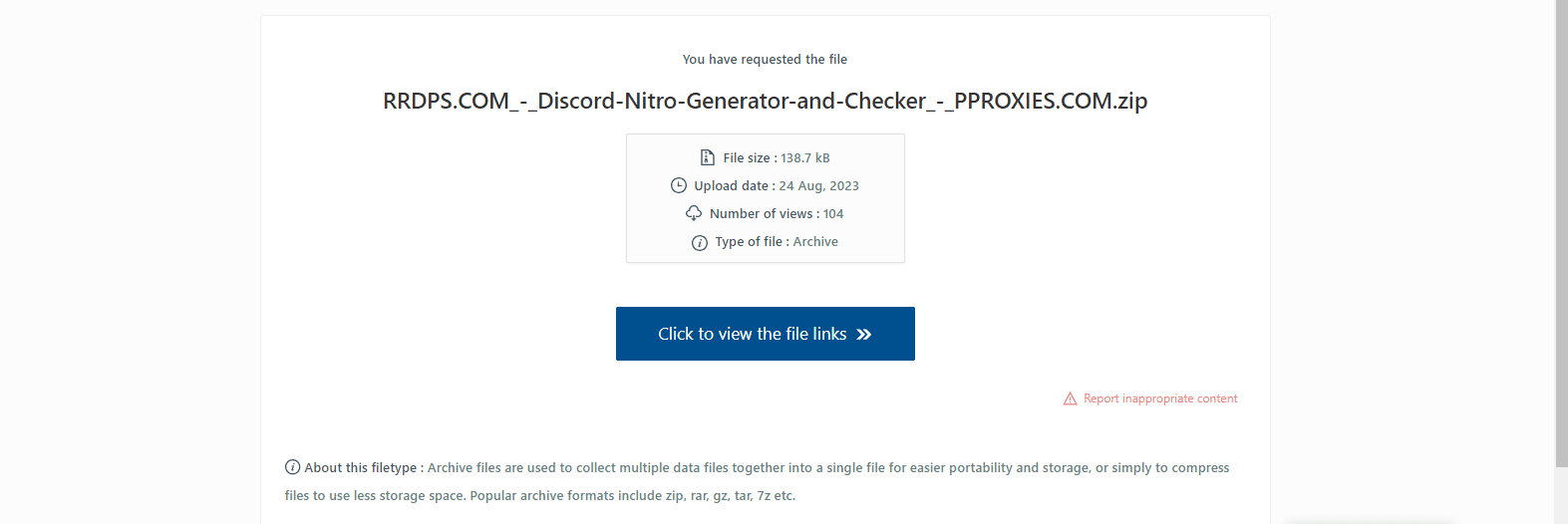
Task: Click the info icon beside Type of file
Action: 700,242
